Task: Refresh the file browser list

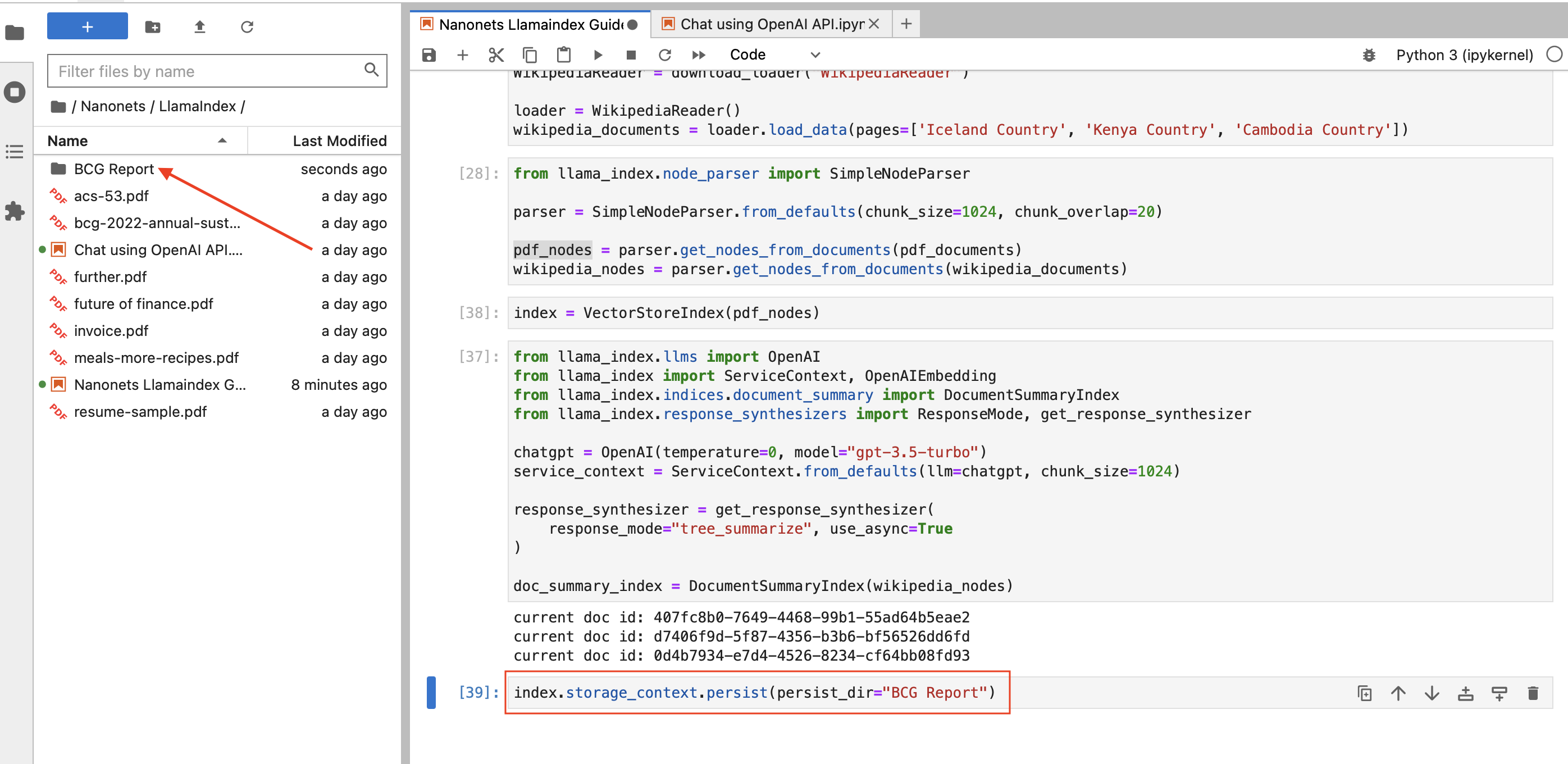Action: 247,27
